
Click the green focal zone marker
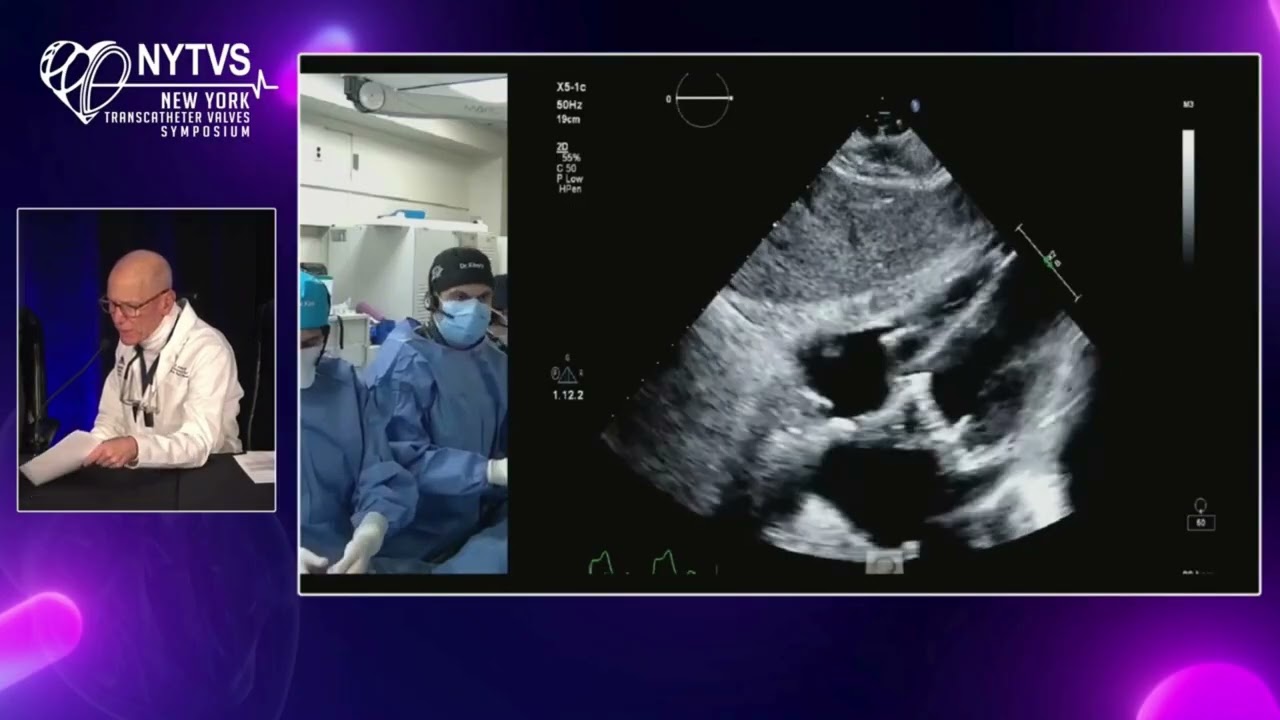[1049, 261]
